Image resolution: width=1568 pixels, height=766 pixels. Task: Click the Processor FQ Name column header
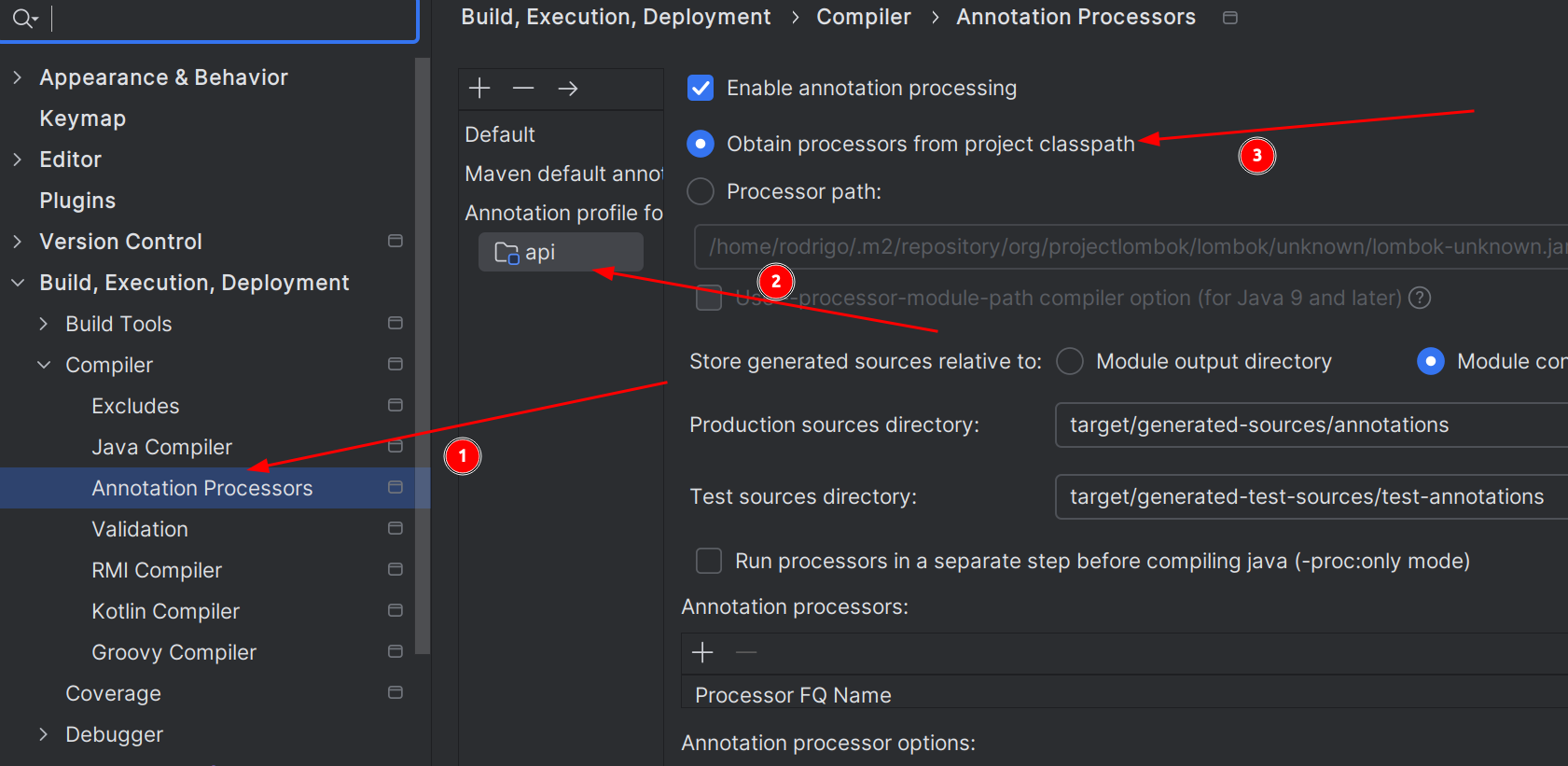point(793,695)
